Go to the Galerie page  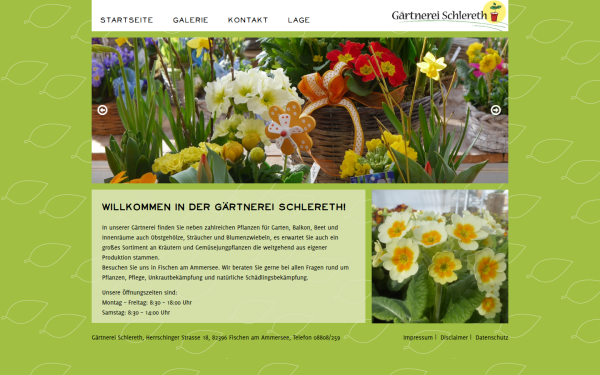coord(191,20)
